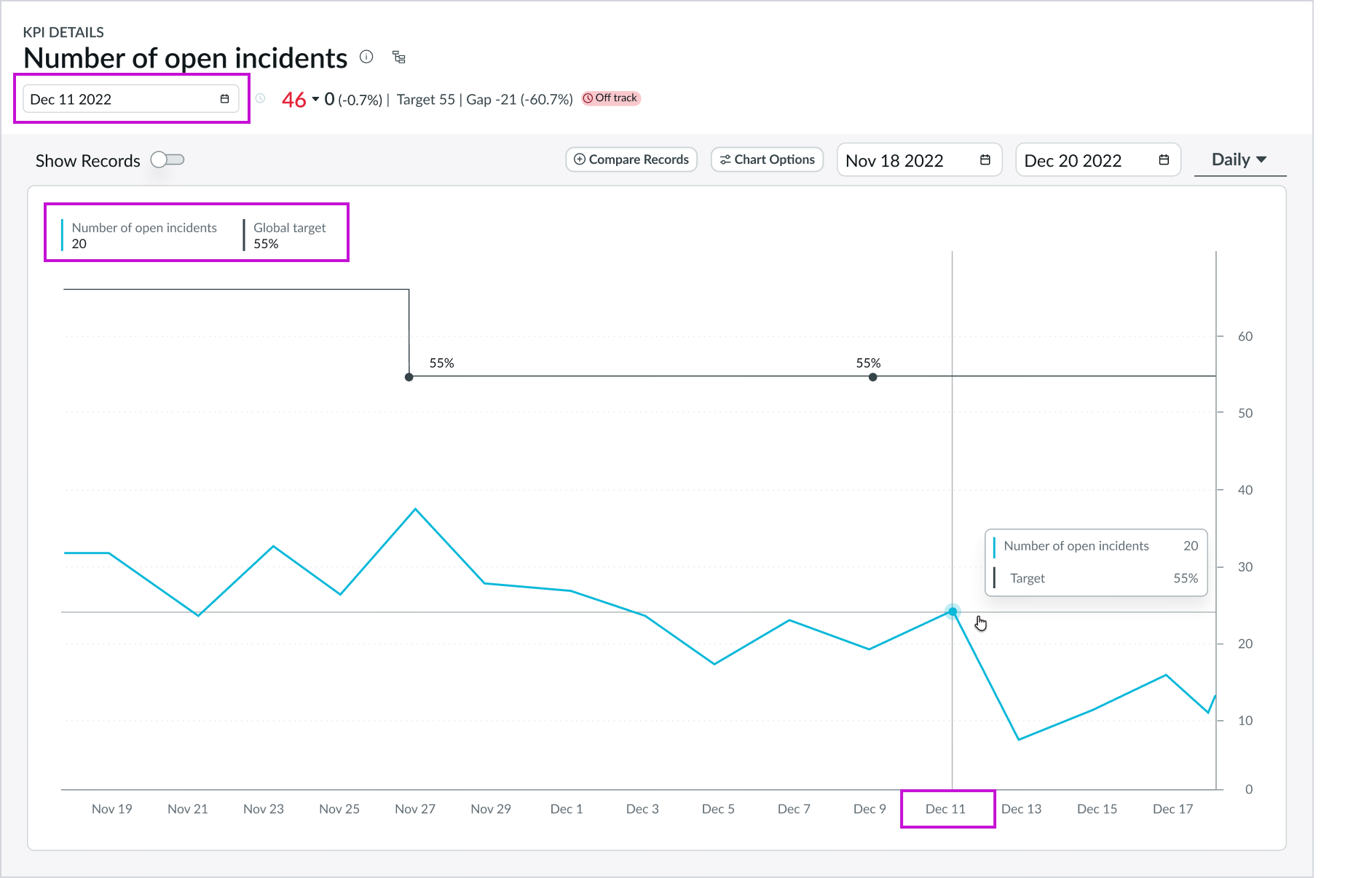Enable the Show Records toggle
The width and height of the screenshot is (1372, 878).
pos(167,159)
